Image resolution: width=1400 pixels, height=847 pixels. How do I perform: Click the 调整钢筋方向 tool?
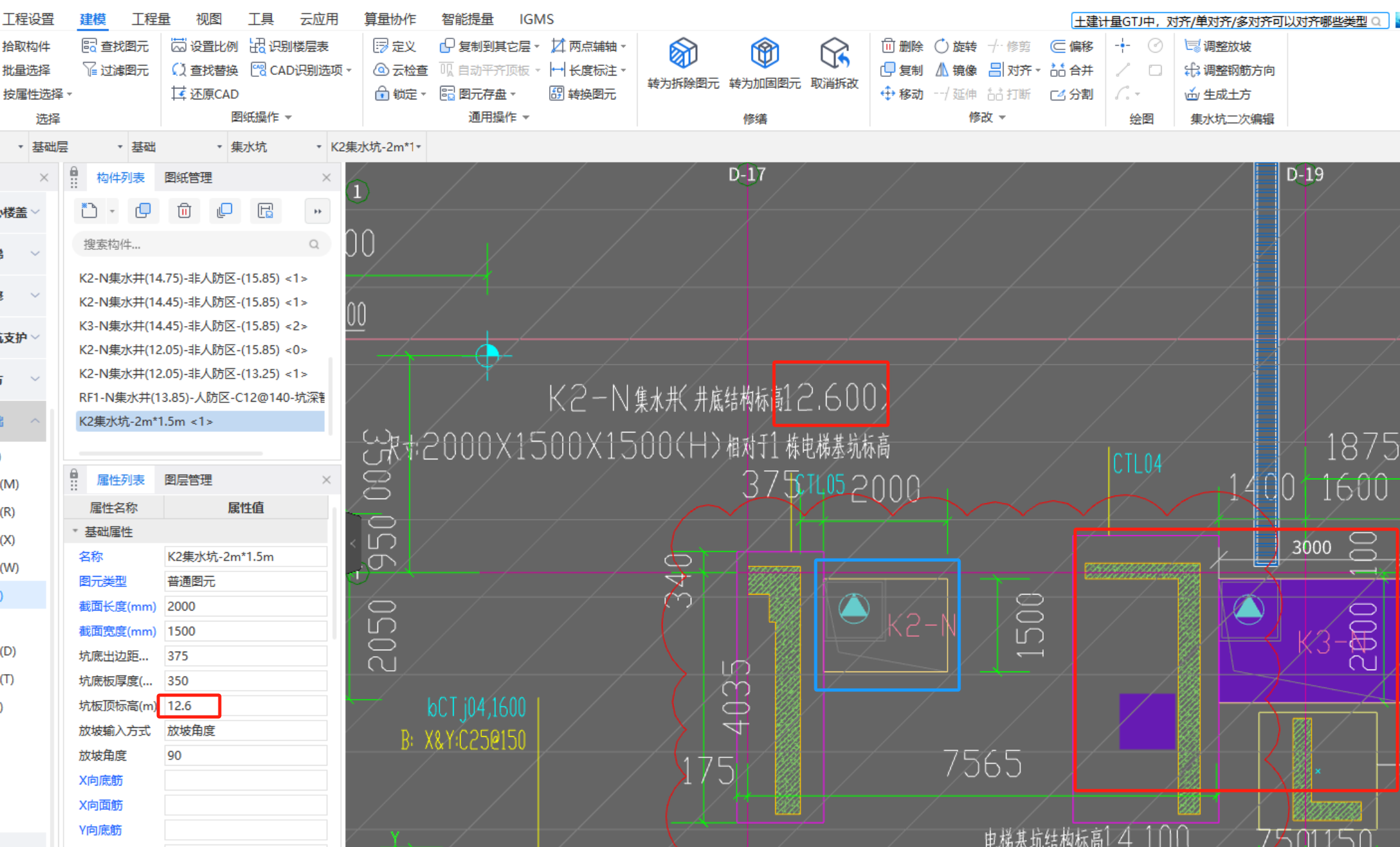point(1230,70)
